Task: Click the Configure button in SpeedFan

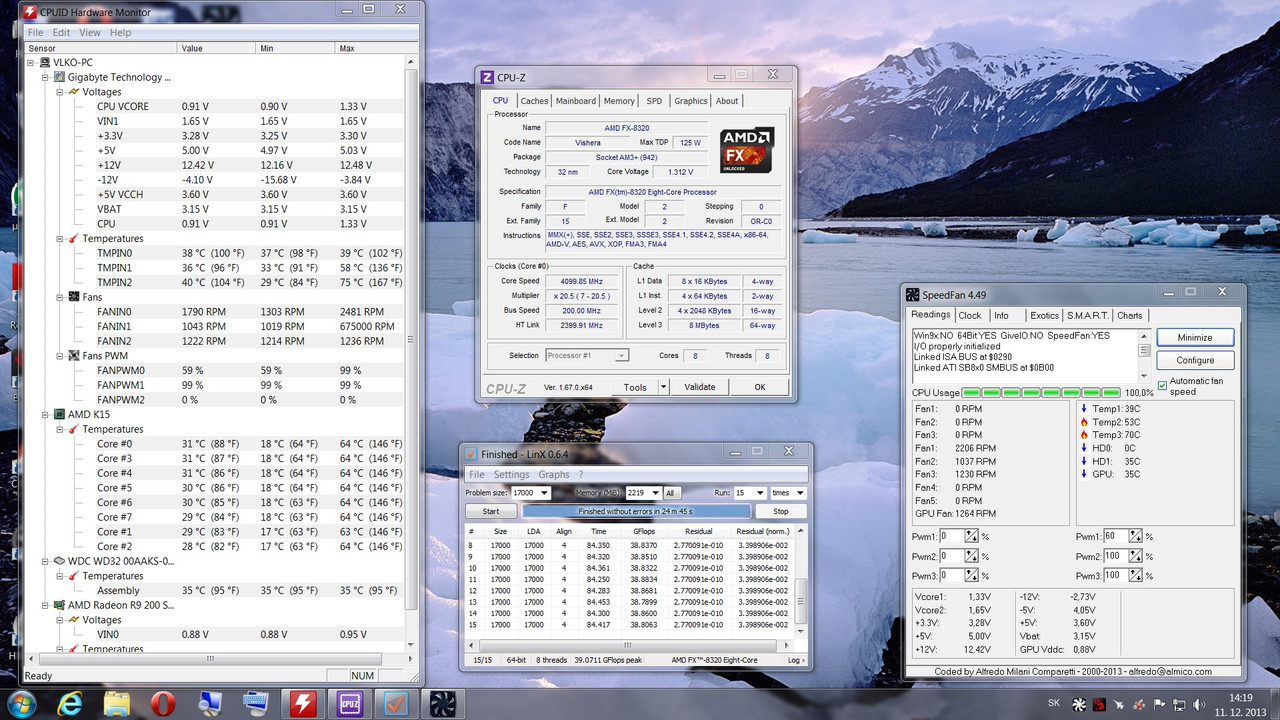Action: (1195, 360)
